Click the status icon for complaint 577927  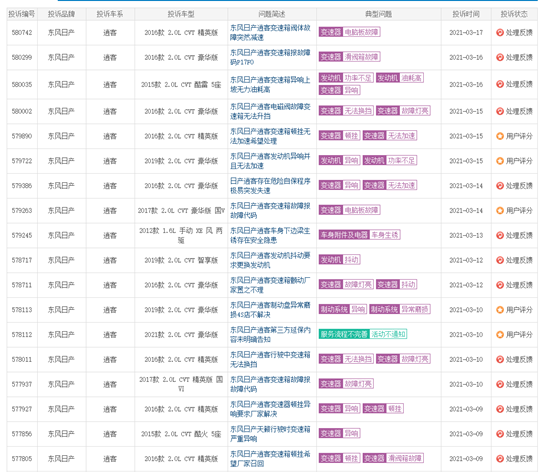pos(500,409)
